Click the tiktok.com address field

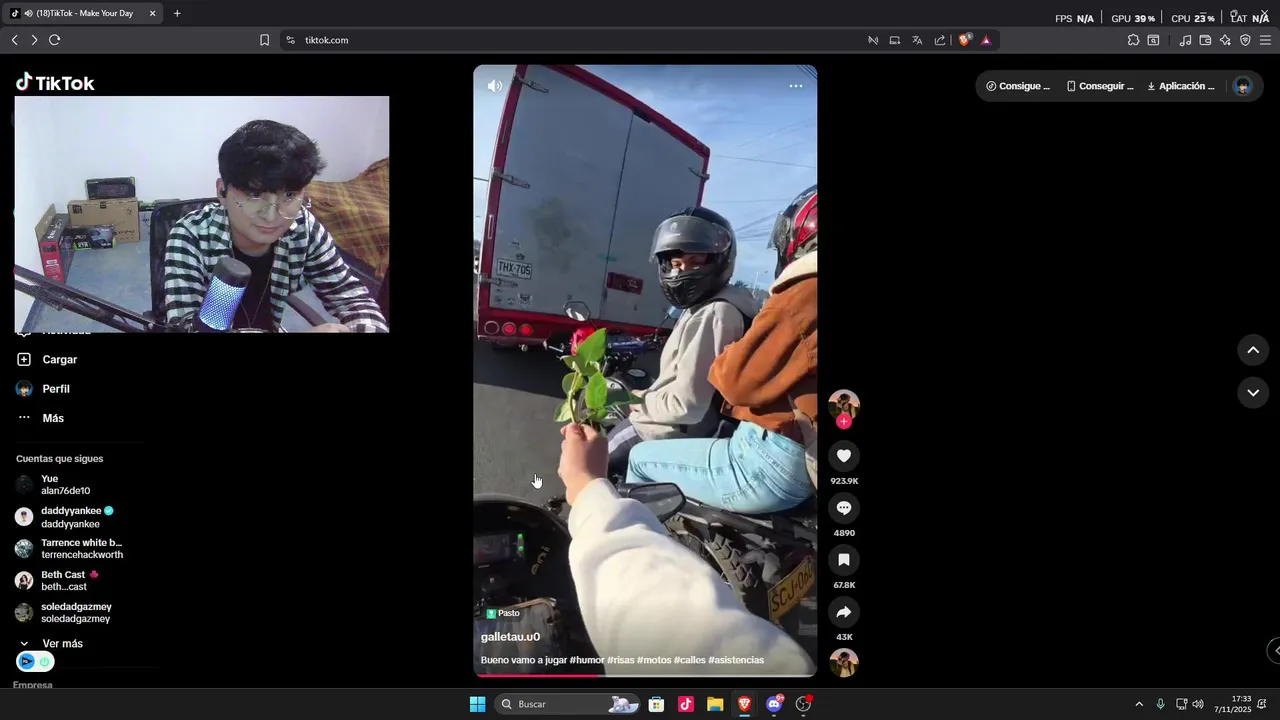pyautogui.click(x=327, y=40)
